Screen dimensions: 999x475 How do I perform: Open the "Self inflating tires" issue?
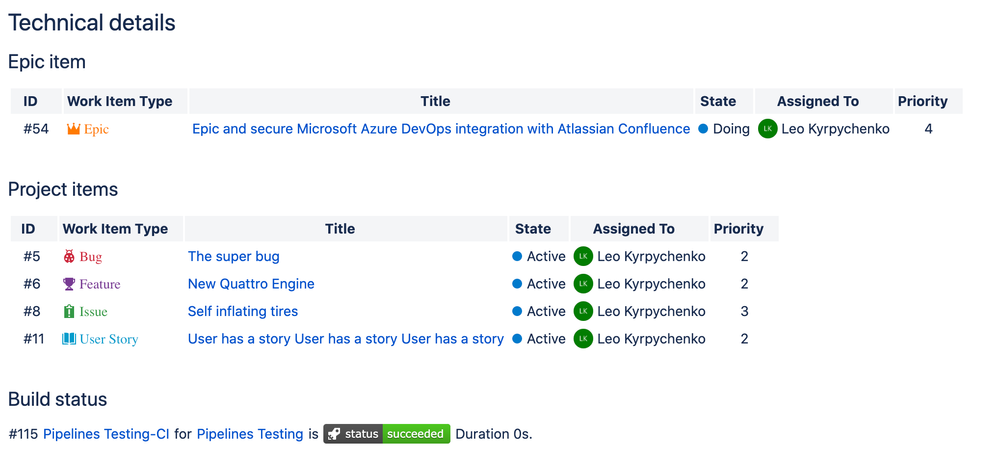(x=243, y=312)
